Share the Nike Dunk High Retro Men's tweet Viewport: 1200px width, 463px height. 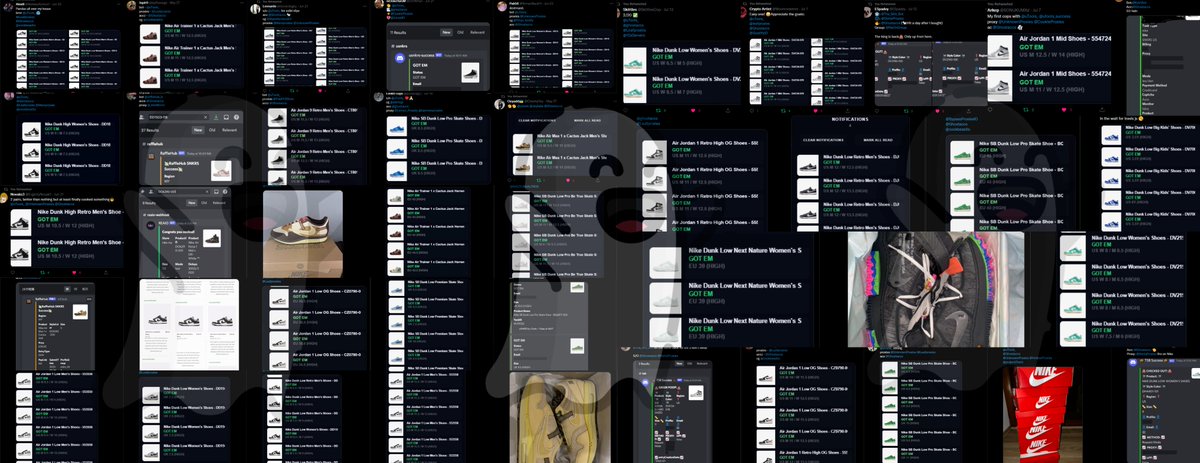point(106,273)
